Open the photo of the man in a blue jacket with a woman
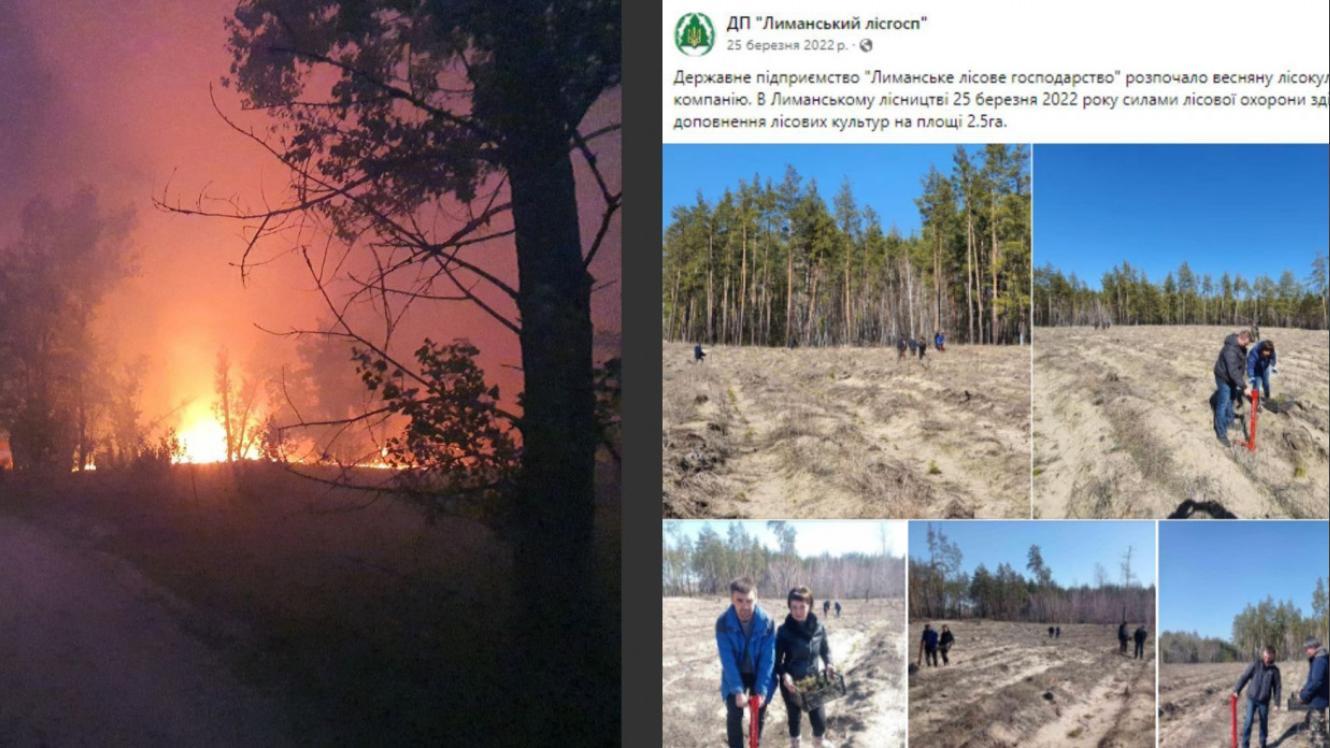 pos(784,634)
